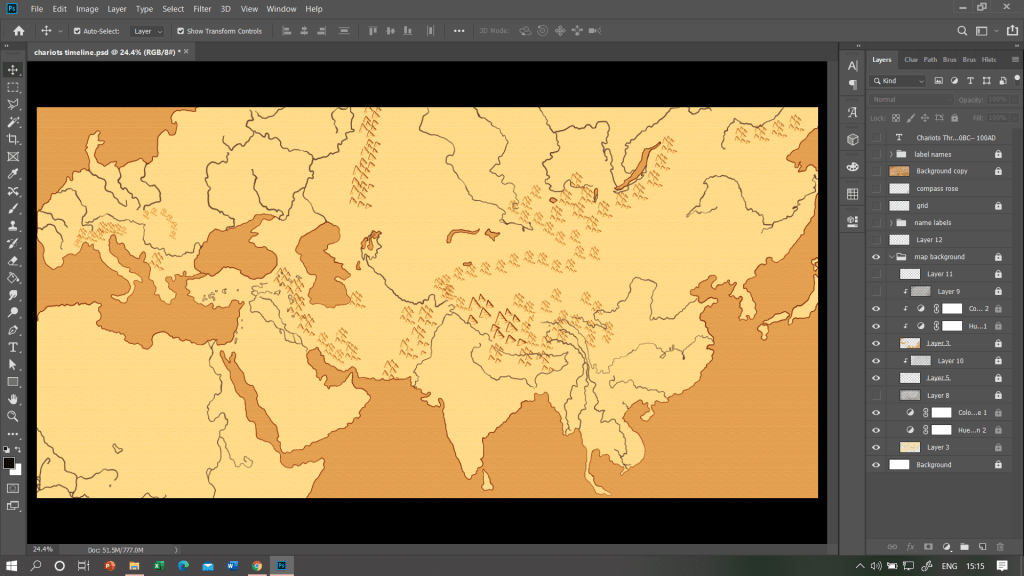Select the Pen tool
1024x576 pixels.
click(x=13, y=330)
